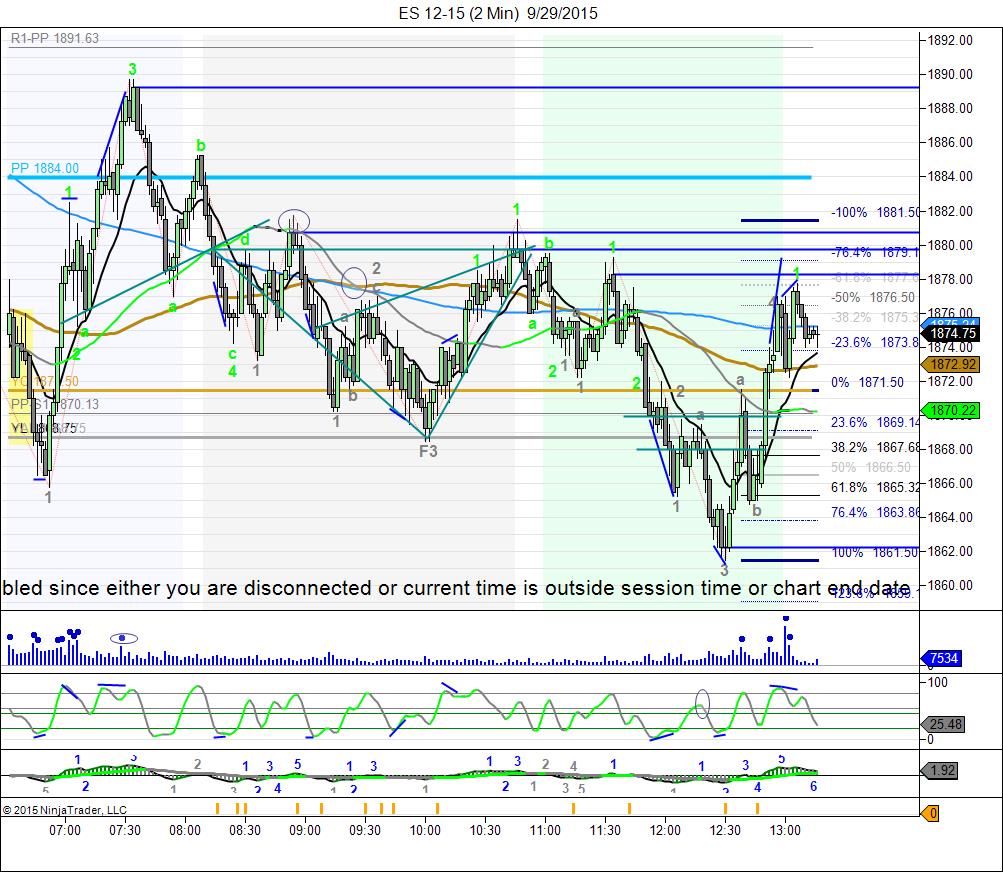Image resolution: width=1003 pixels, height=872 pixels.
Task: Click the 07:30 time axis label
Action: (125, 830)
